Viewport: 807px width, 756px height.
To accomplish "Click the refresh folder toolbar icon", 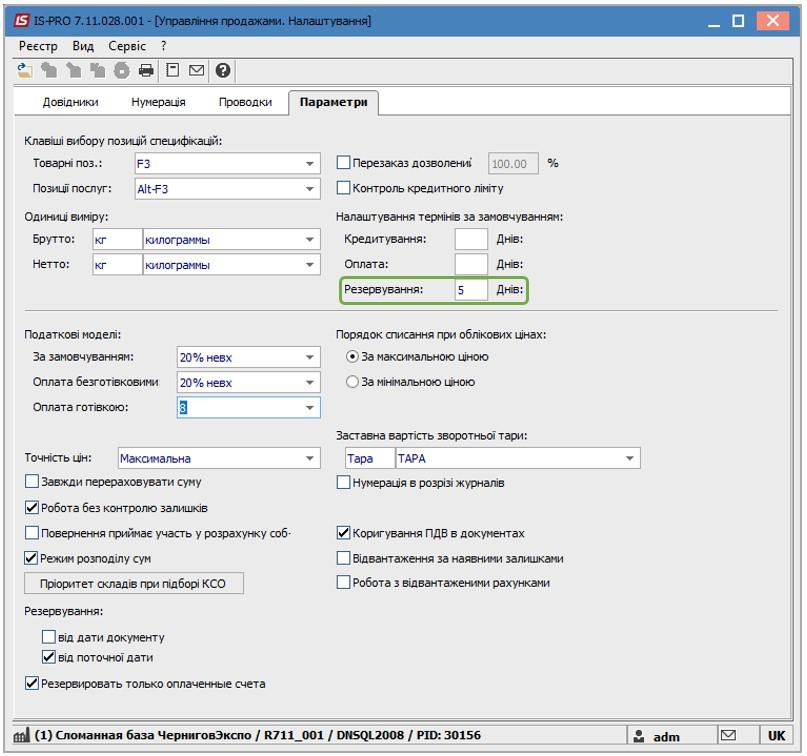I will [24, 70].
